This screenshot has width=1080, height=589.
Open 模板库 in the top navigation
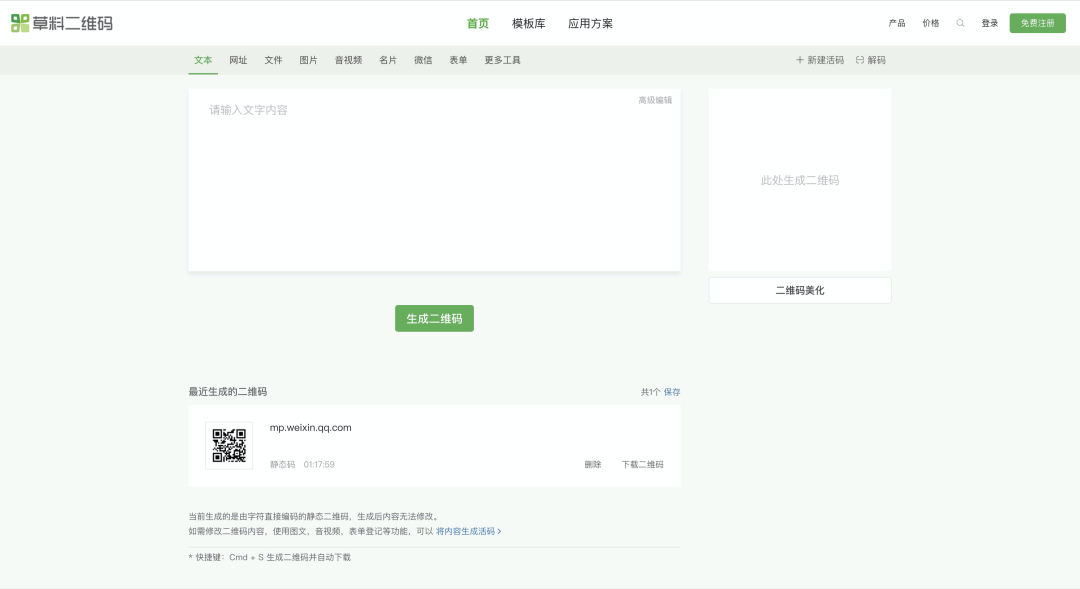coord(528,23)
